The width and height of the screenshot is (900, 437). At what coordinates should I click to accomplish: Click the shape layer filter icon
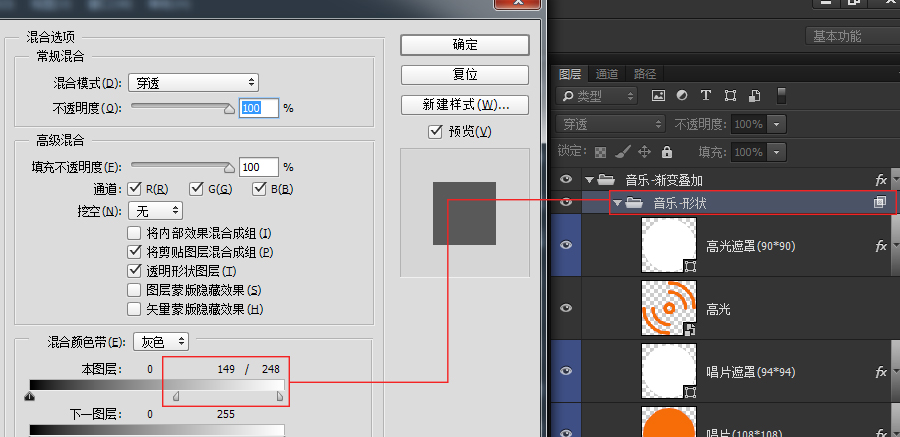(x=730, y=96)
